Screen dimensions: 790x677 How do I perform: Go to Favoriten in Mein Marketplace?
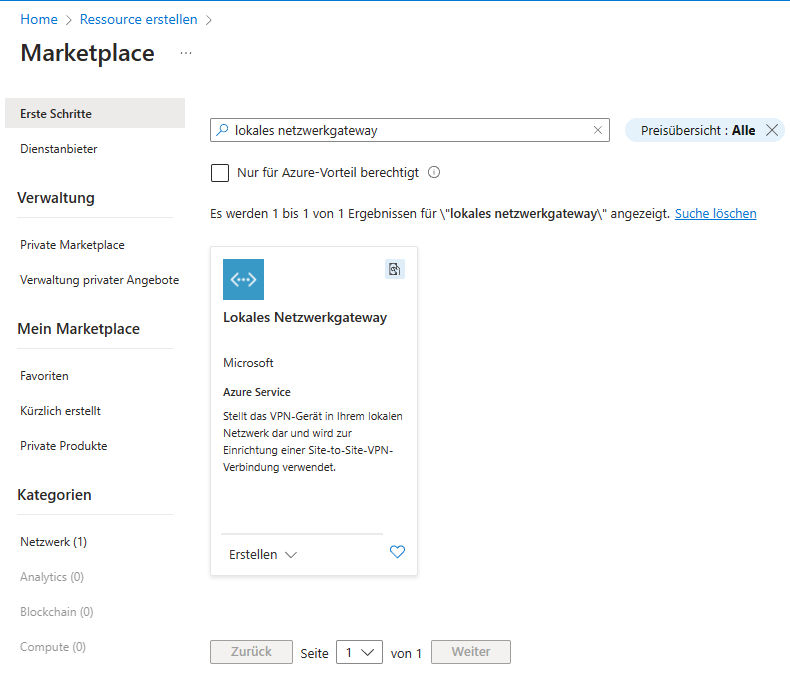click(x=44, y=376)
